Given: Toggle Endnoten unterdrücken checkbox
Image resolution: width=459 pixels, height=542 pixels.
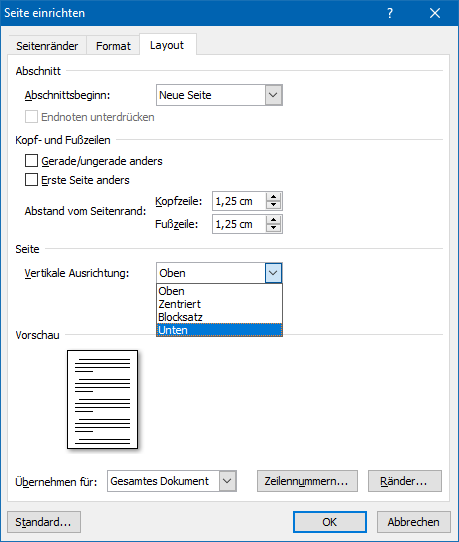Looking at the screenshot, I should pyautogui.click(x=31, y=117).
